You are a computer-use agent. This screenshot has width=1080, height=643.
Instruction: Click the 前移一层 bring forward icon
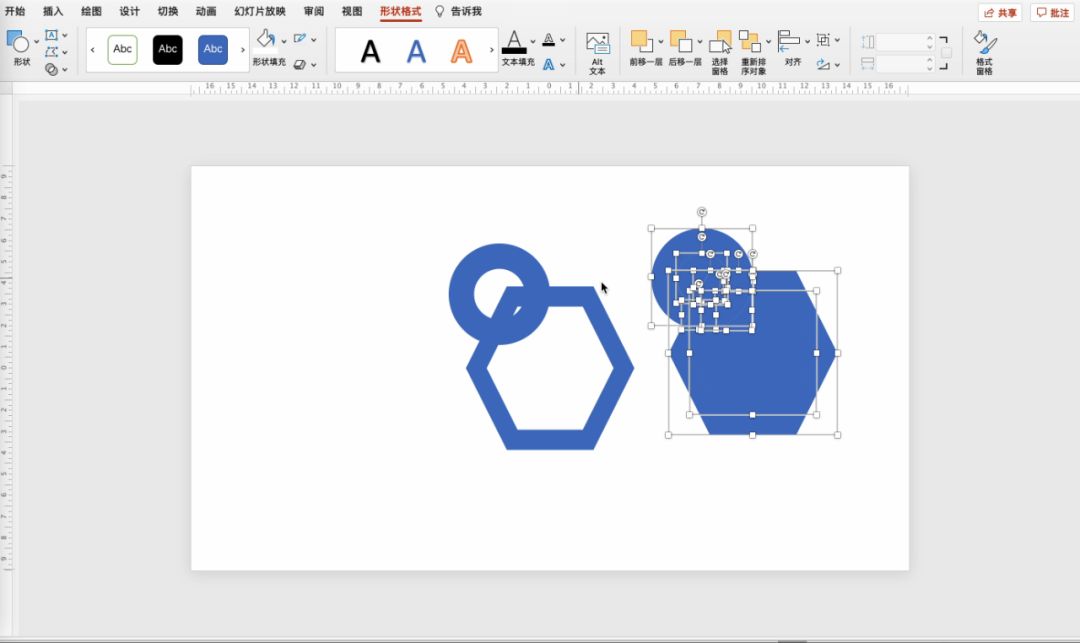pyautogui.click(x=642, y=41)
